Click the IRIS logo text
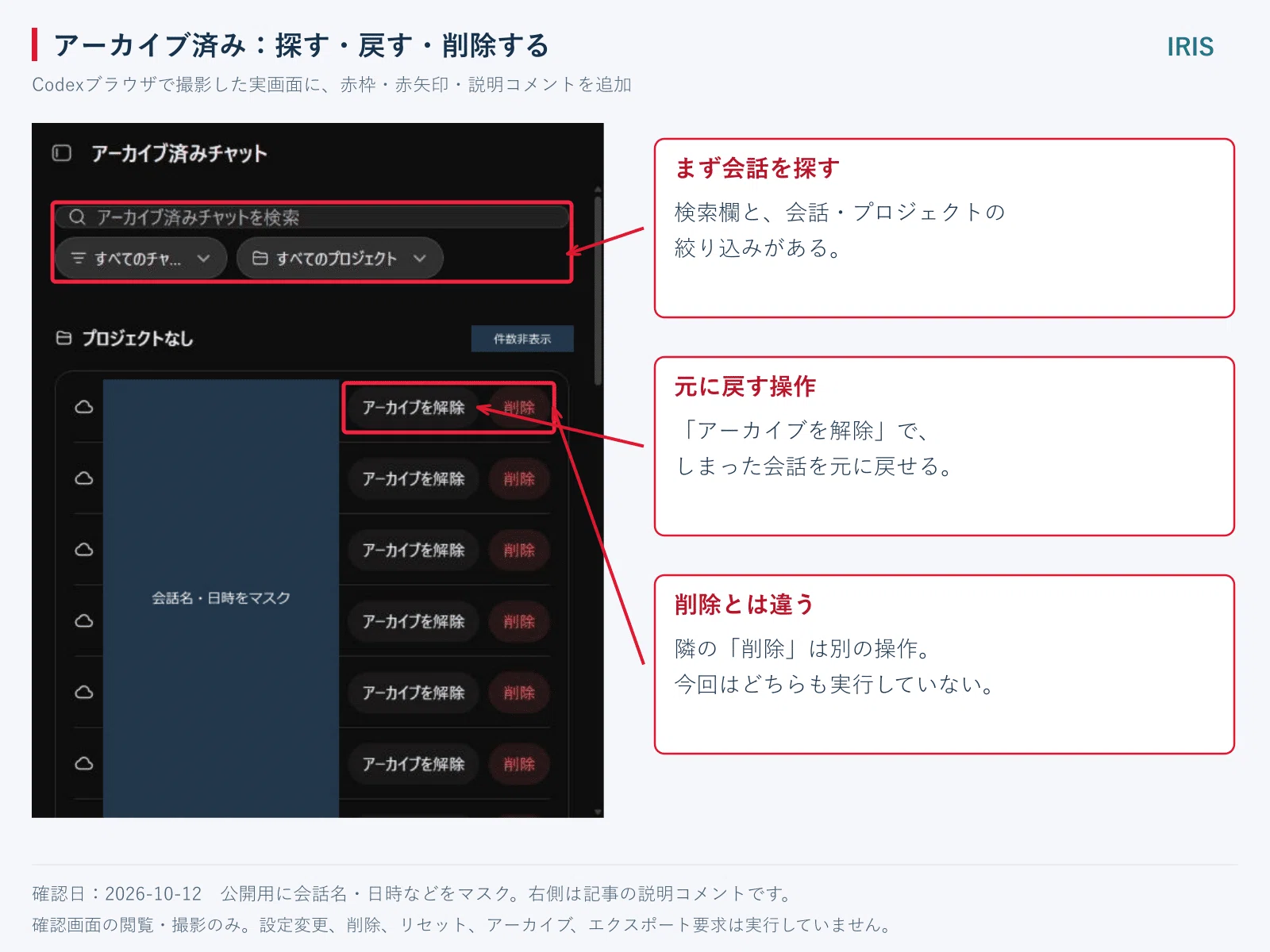The width and height of the screenshot is (1270, 952). [x=1190, y=47]
